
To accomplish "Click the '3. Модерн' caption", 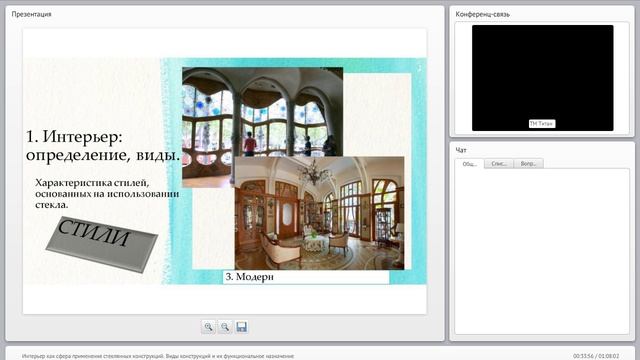I will tap(249, 277).
